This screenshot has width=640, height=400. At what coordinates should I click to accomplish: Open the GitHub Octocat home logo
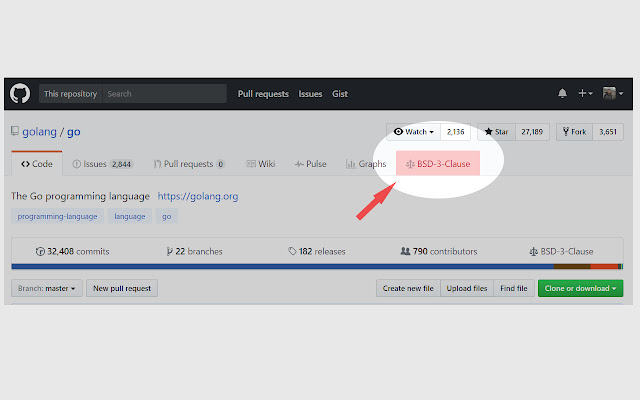coord(20,93)
